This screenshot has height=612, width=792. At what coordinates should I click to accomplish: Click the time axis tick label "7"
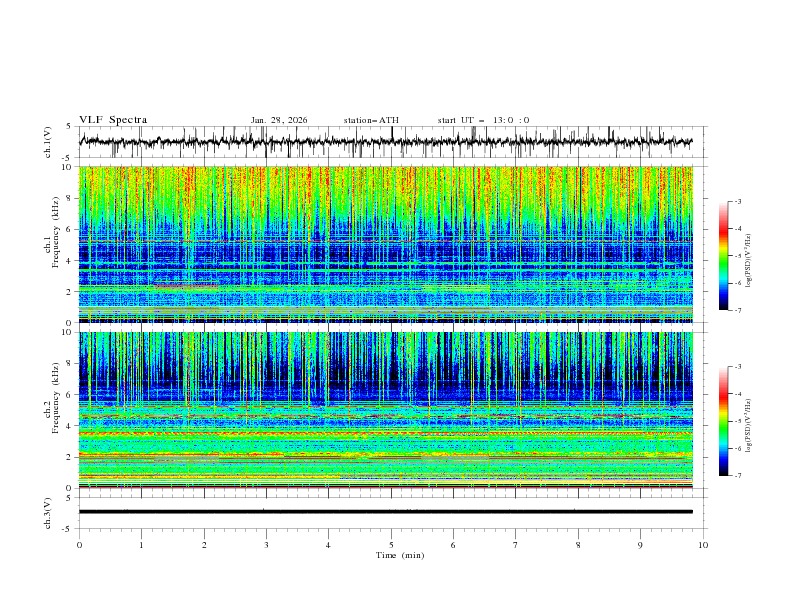(516, 545)
